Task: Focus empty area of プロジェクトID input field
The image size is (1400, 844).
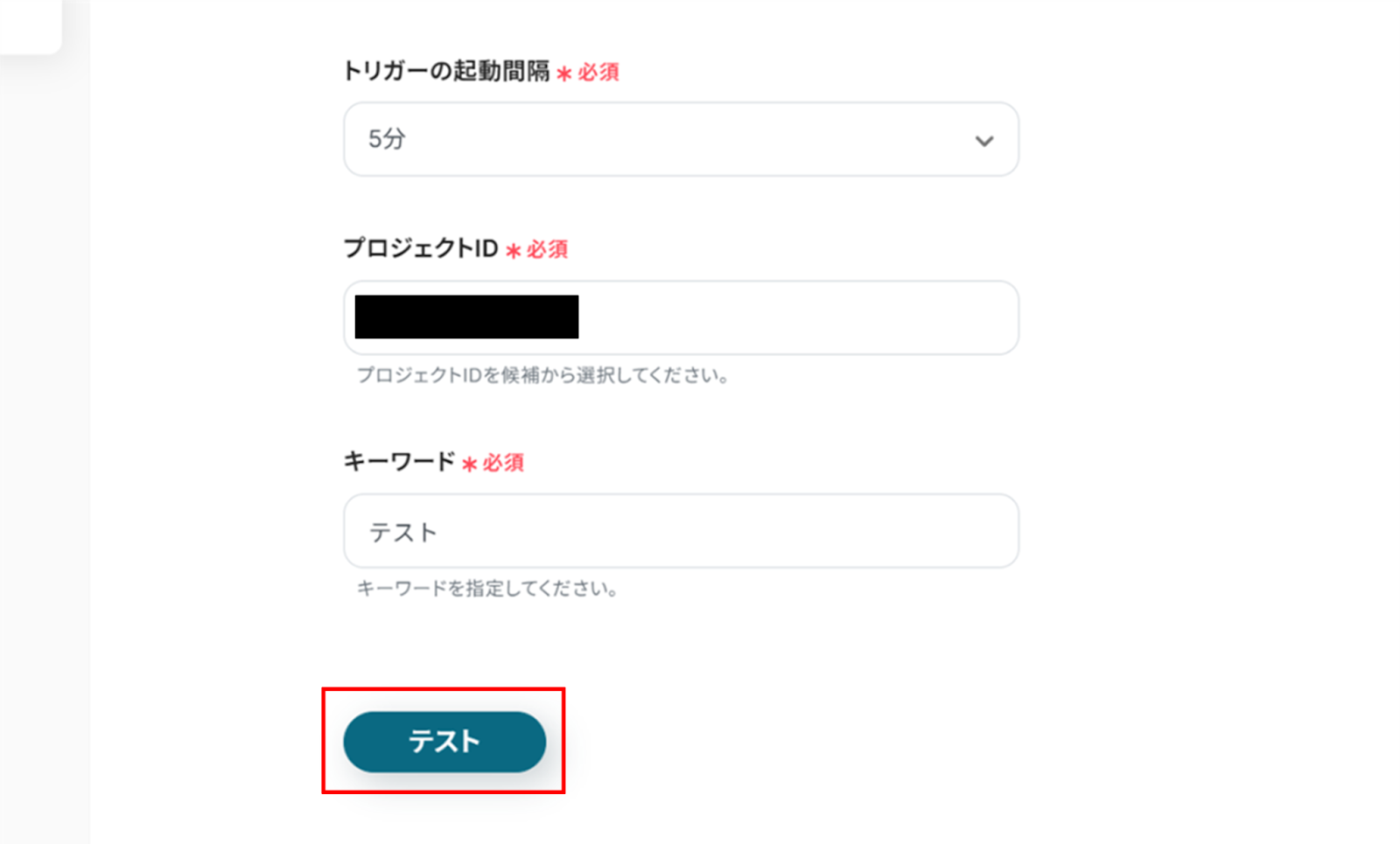Action: pos(796,317)
